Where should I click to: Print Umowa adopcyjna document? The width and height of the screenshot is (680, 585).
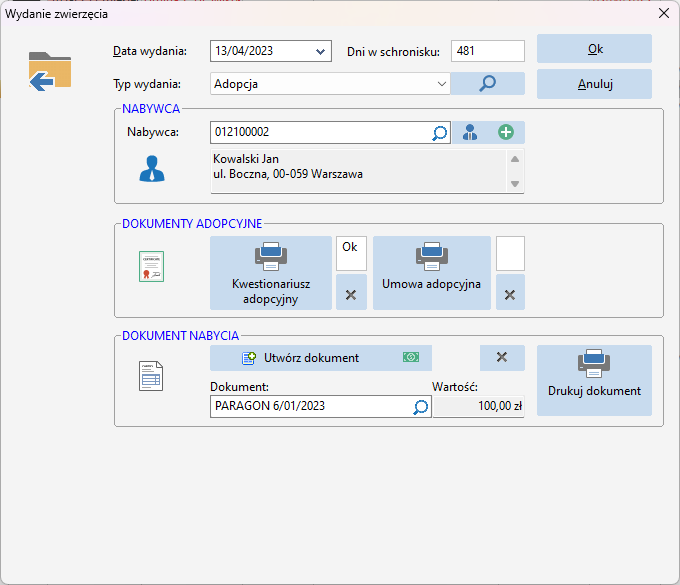432,273
